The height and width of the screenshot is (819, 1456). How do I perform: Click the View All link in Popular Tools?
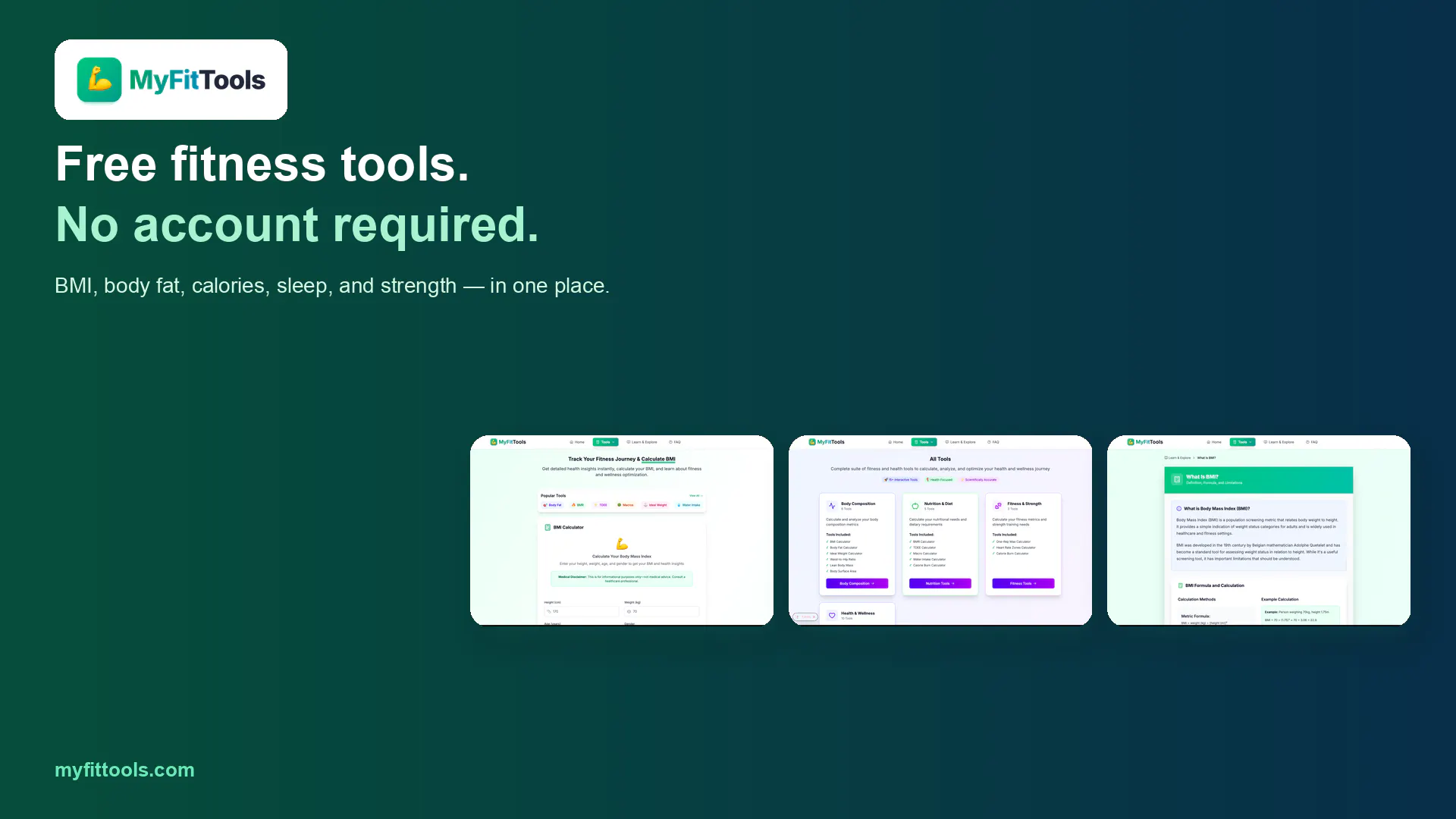tap(695, 495)
